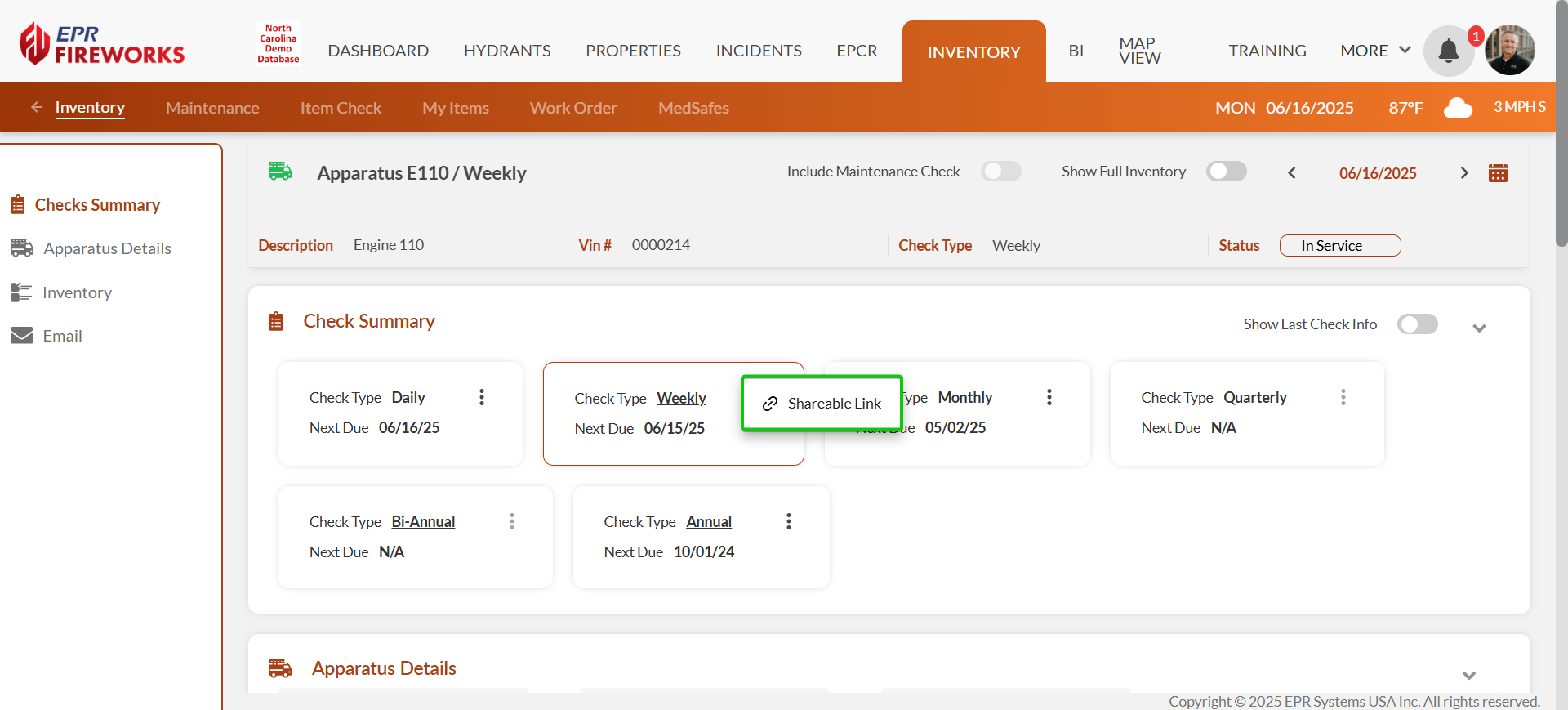Open Monthly check three-dot menu

tap(1049, 397)
